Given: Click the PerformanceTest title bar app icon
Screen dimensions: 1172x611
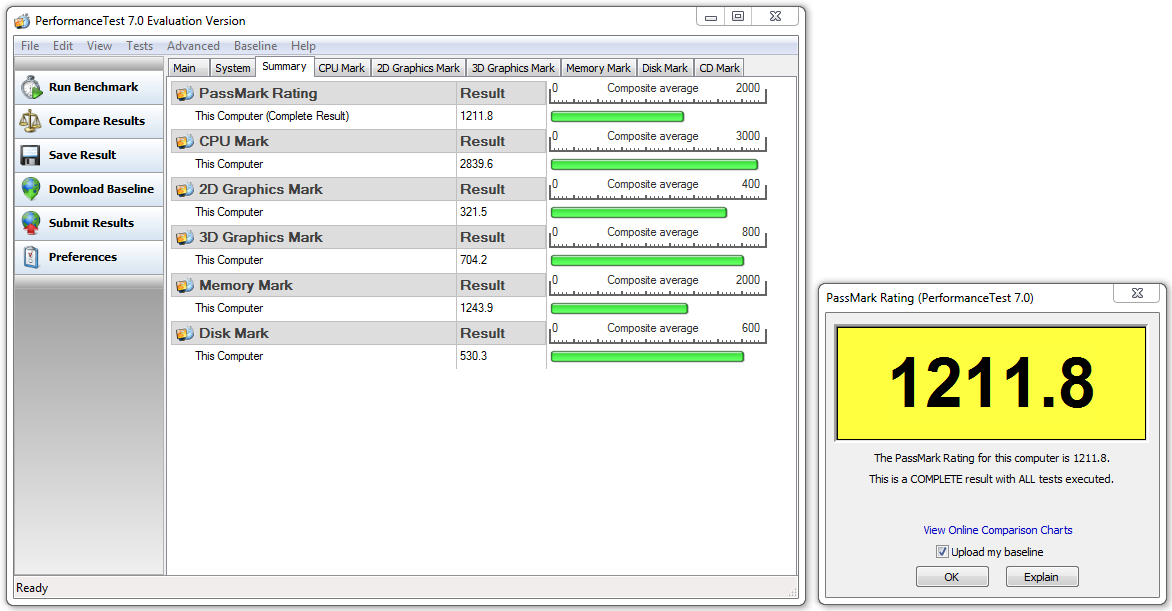Looking at the screenshot, I should [22, 20].
